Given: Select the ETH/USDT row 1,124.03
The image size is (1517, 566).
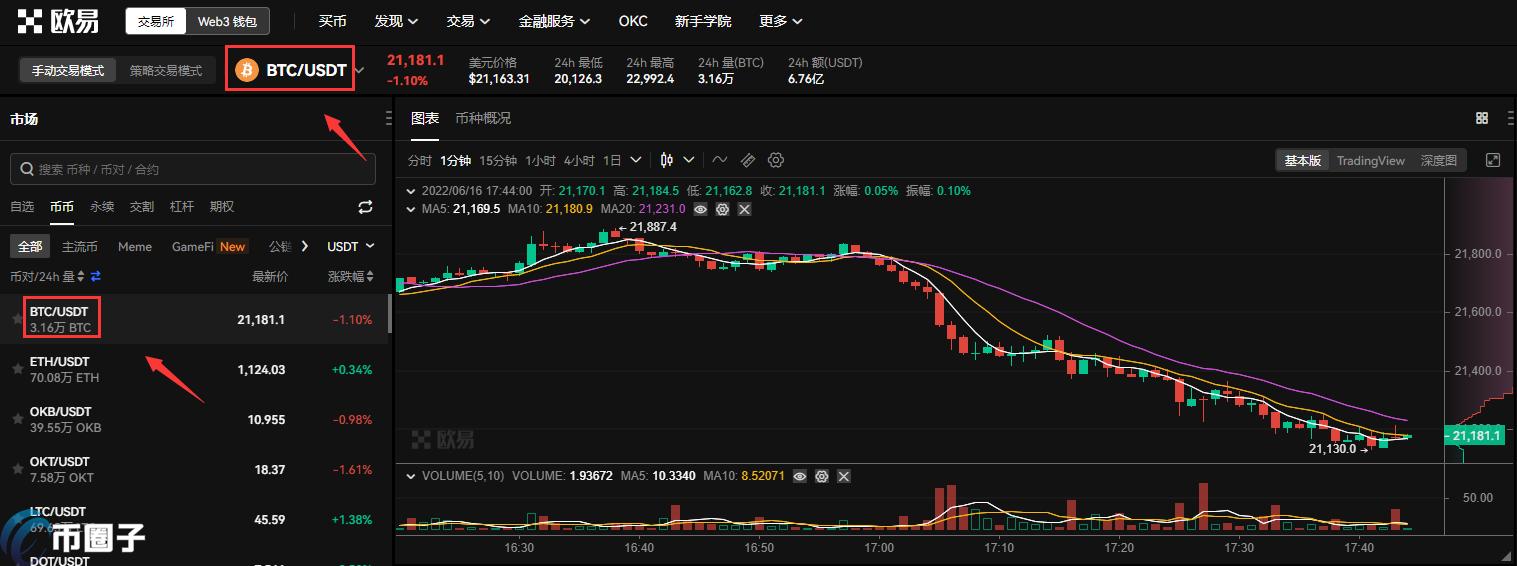Looking at the screenshot, I should 194,369.
